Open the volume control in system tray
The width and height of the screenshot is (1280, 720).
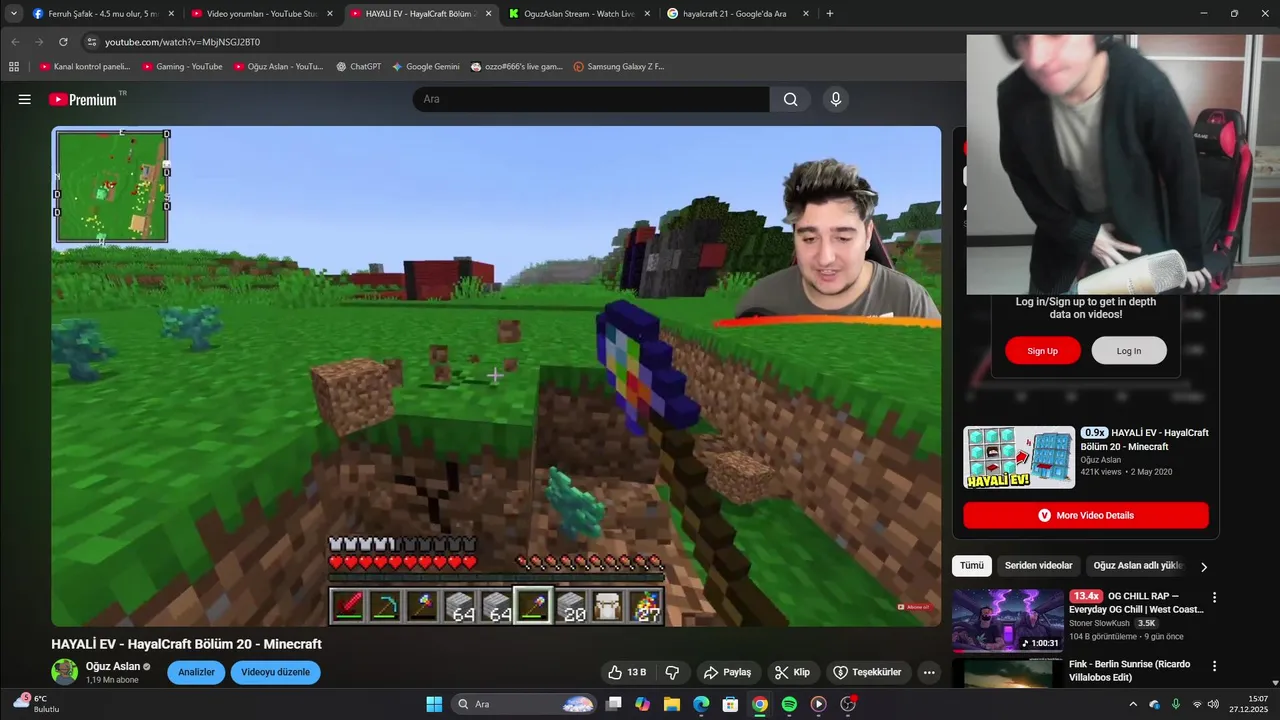[x=1213, y=704]
